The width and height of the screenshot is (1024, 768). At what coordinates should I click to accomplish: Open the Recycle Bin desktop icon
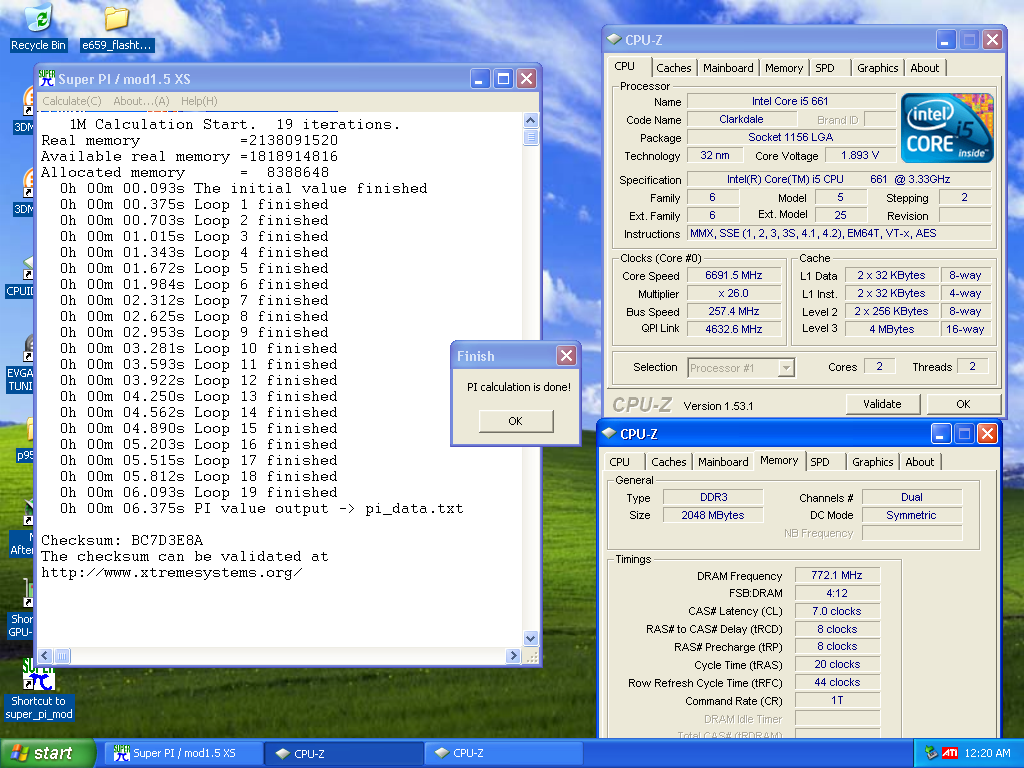point(39,27)
